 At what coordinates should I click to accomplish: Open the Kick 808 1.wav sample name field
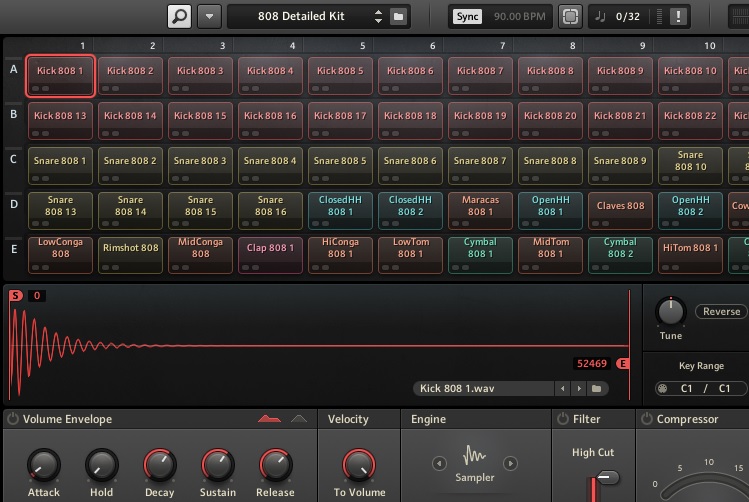[x=483, y=388]
